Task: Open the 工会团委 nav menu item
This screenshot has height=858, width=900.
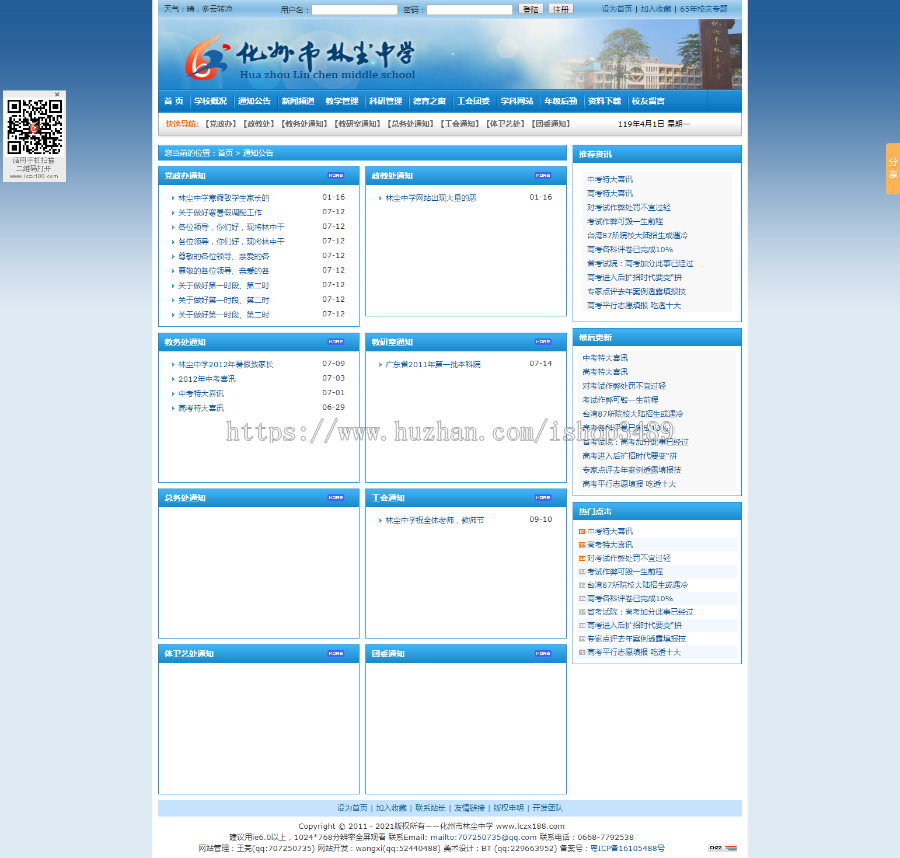Action: pyautogui.click(x=473, y=101)
